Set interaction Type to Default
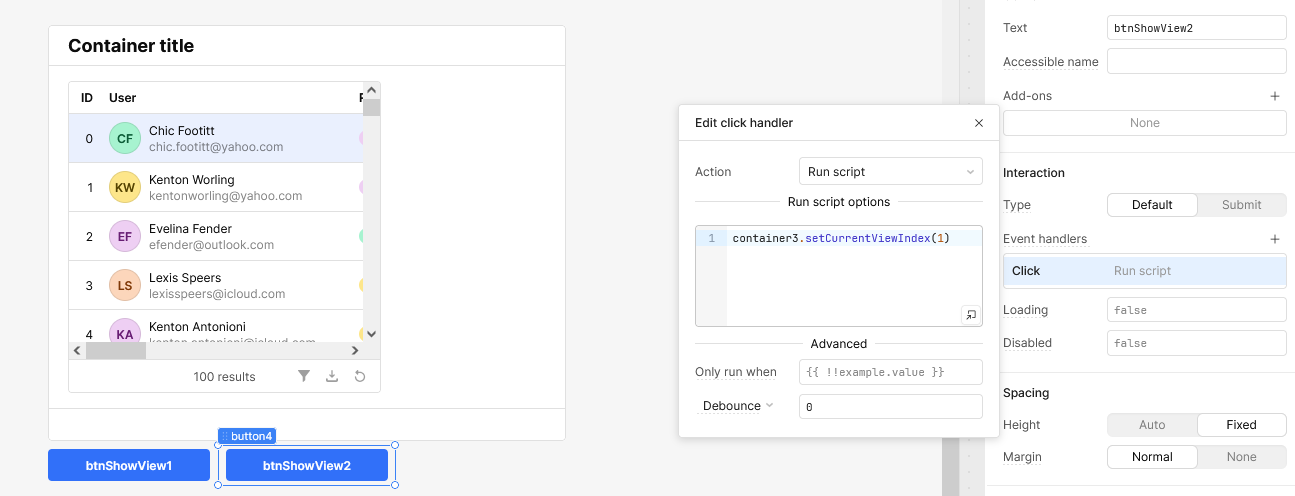Viewport: 1295px width, 496px height. pyautogui.click(x=1152, y=205)
